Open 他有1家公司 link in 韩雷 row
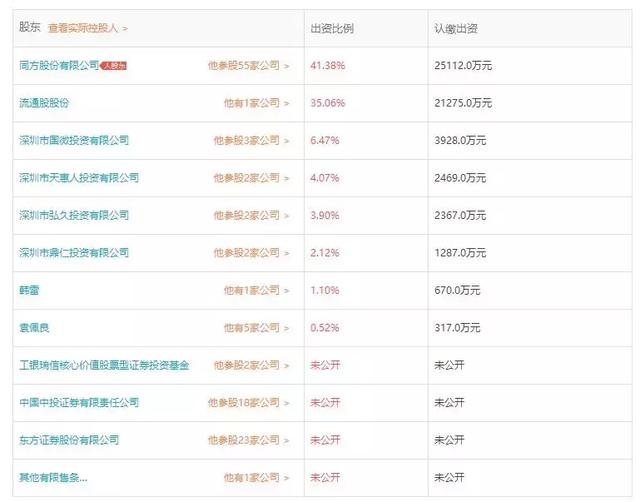The height and width of the screenshot is (502, 640). tap(256, 290)
